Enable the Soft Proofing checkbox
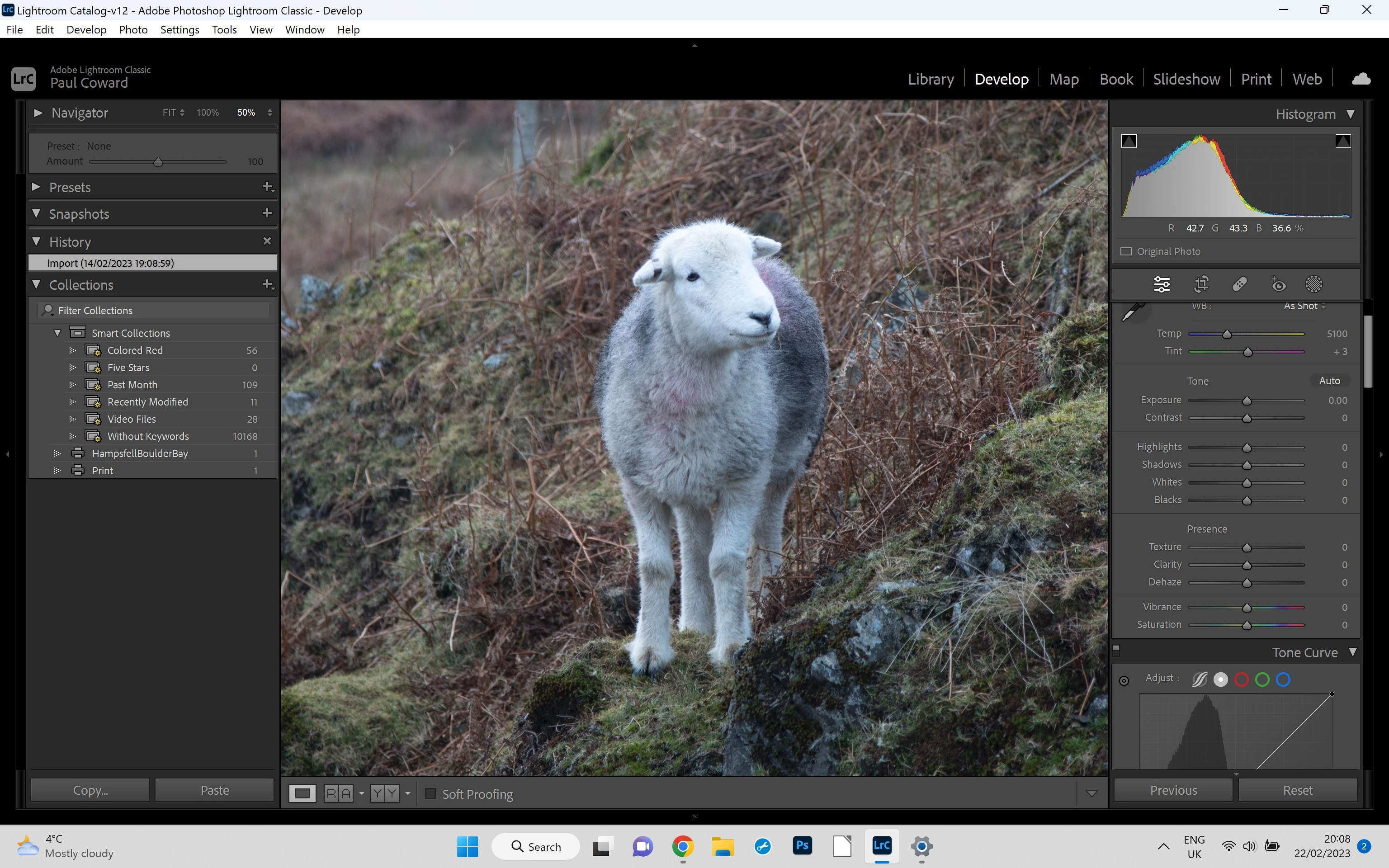Viewport: 1389px width, 868px height. (430, 794)
